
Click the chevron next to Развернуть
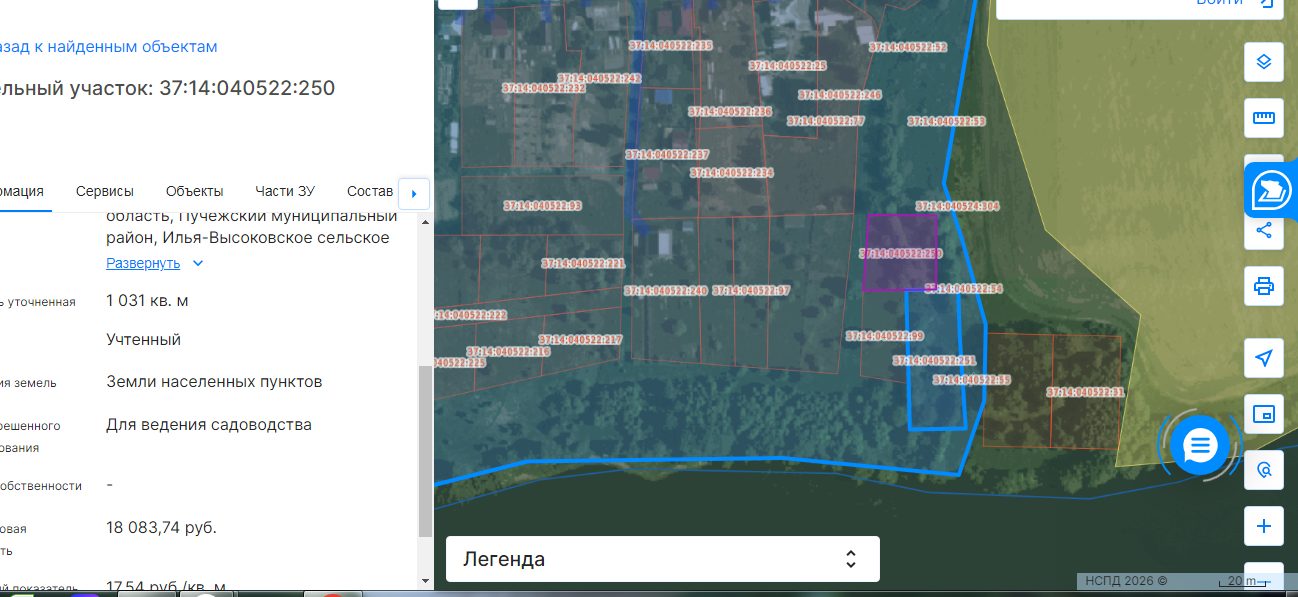[x=198, y=263]
